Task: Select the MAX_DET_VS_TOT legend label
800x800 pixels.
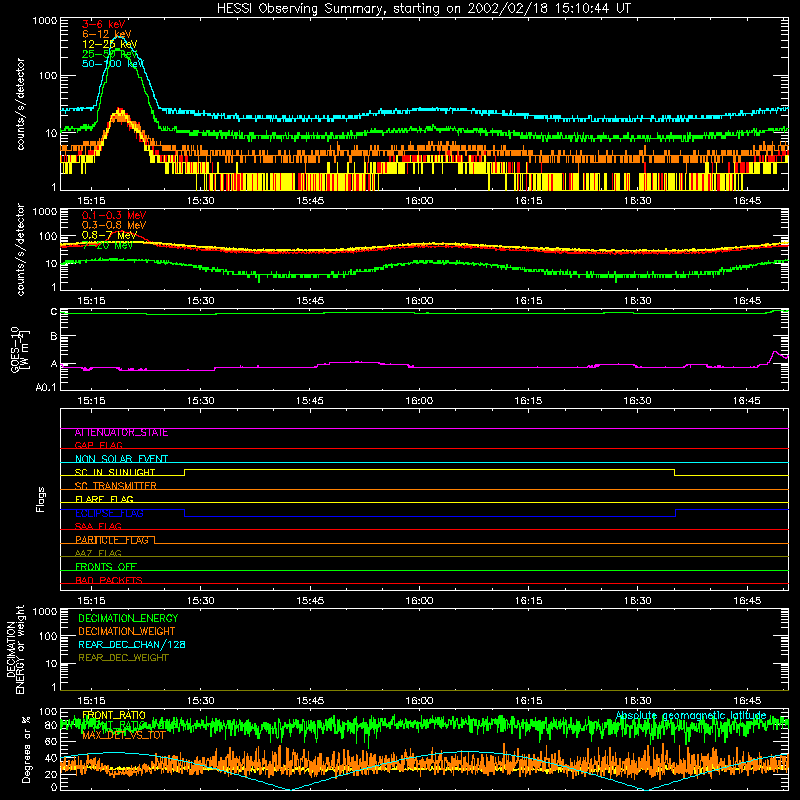Action: [x=123, y=735]
